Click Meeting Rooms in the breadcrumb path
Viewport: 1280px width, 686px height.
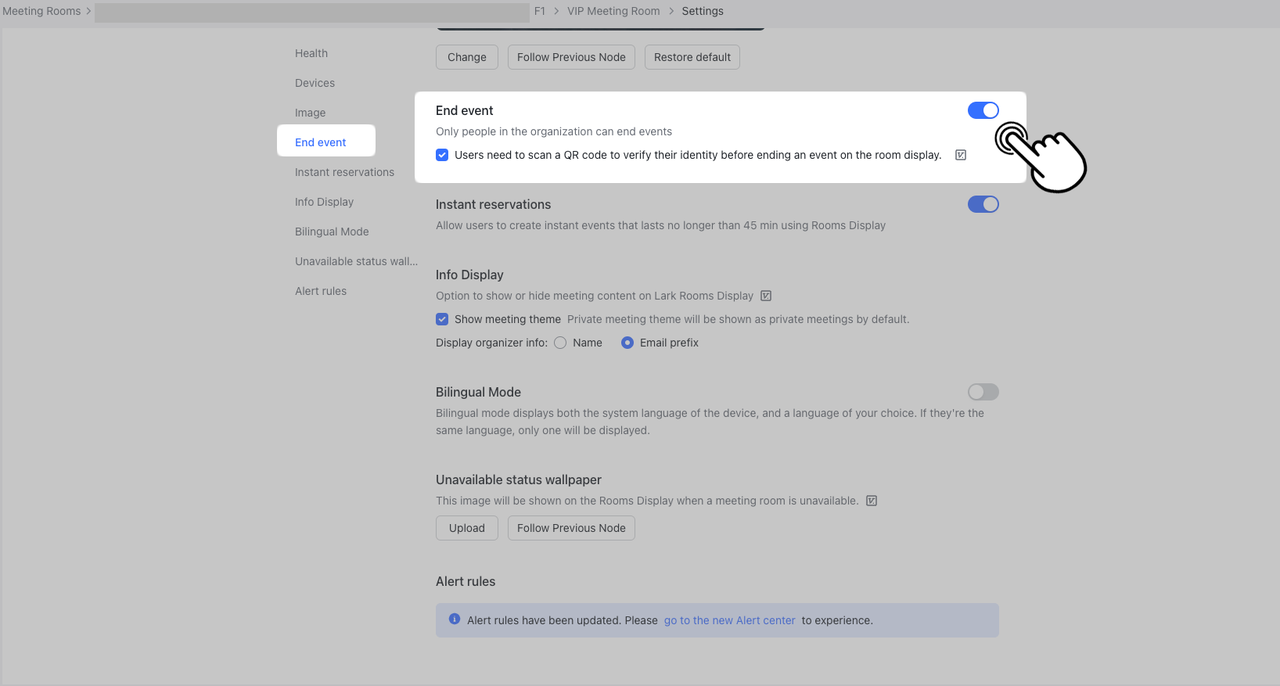pyautogui.click(x=41, y=11)
